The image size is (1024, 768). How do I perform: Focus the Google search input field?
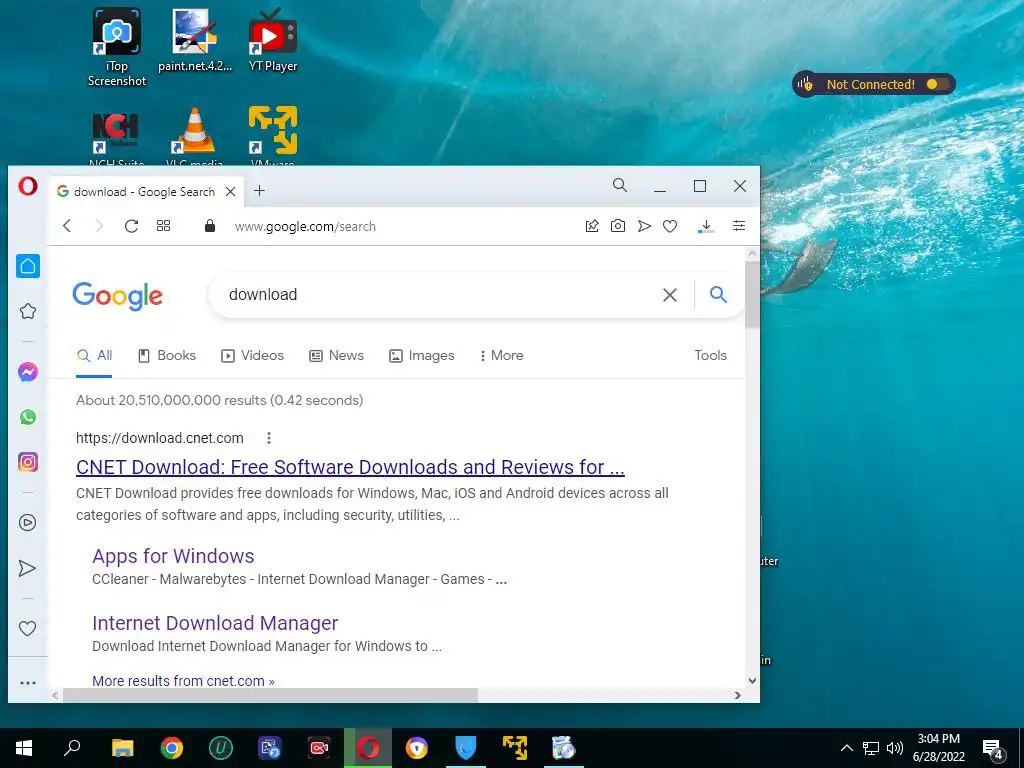(438, 295)
